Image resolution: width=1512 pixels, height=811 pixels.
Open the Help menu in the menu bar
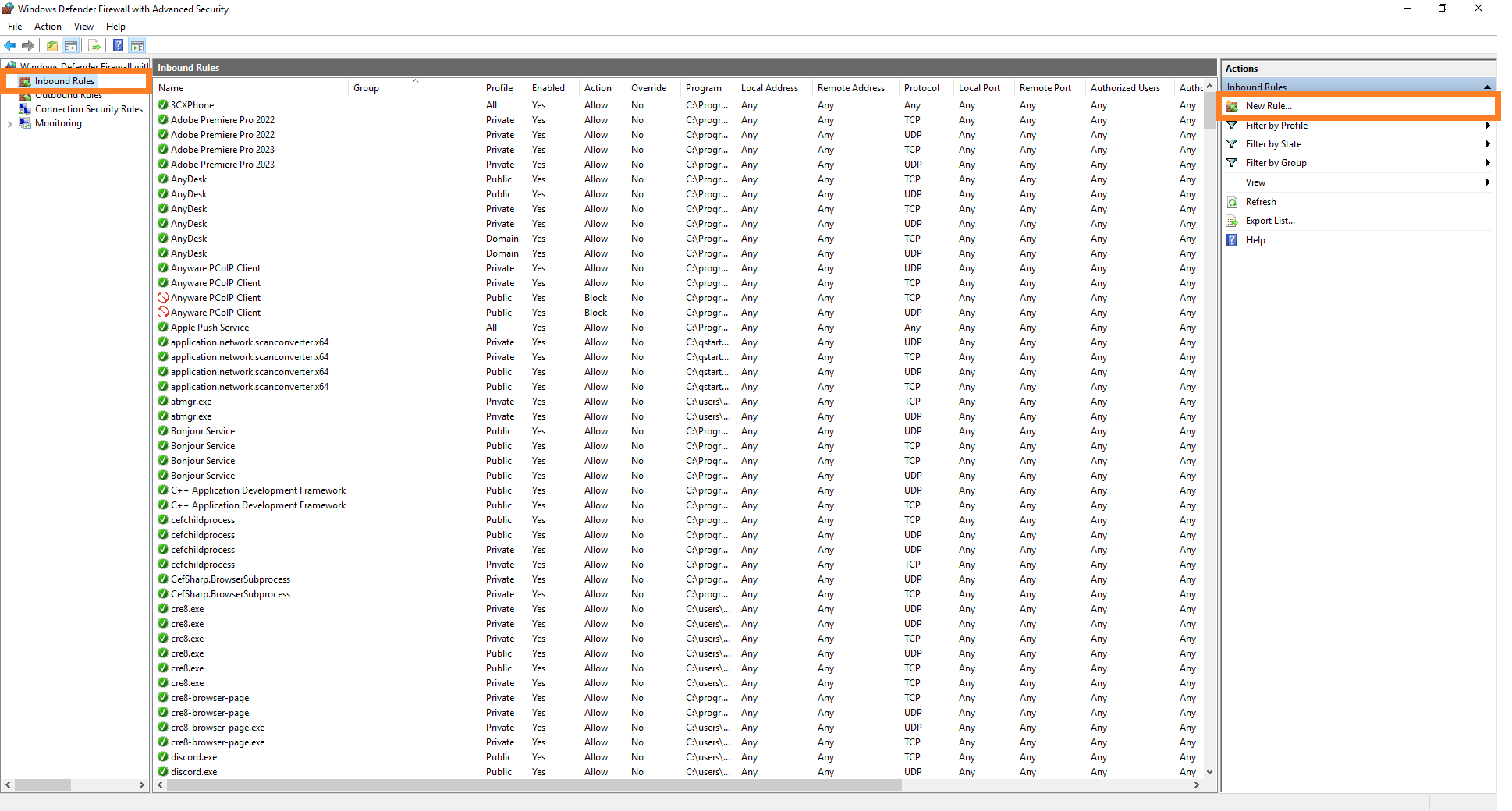[x=115, y=27]
